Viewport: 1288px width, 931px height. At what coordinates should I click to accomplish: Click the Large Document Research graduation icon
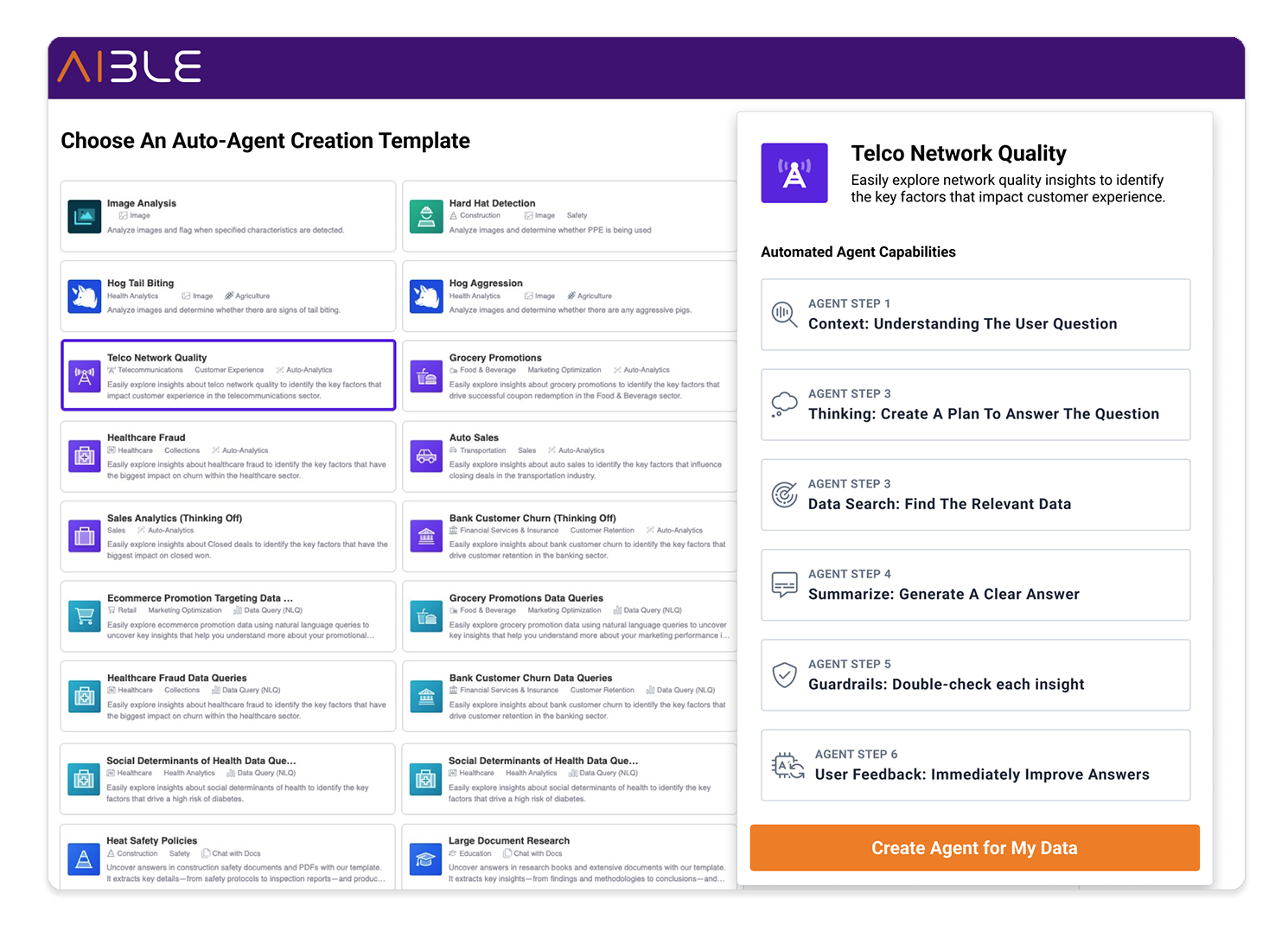click(425, 859)
